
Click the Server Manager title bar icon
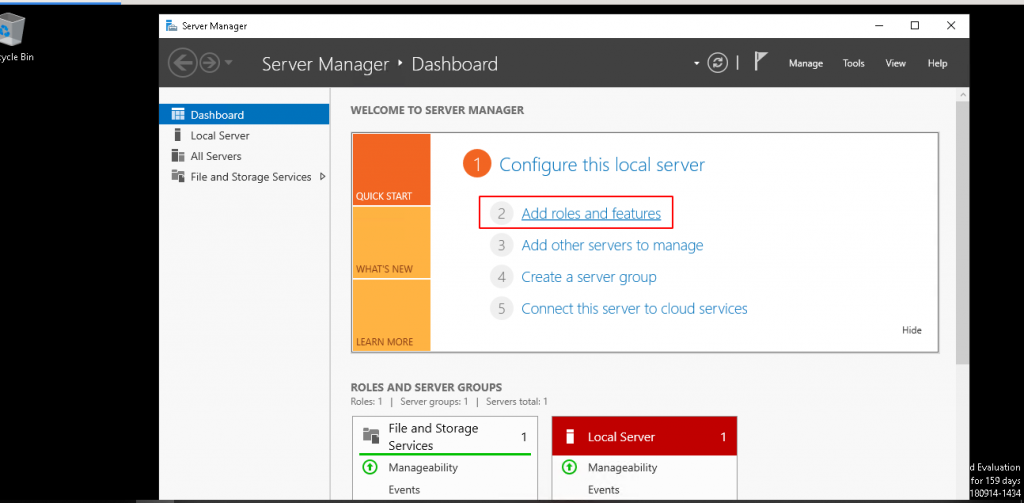point(171,25)
